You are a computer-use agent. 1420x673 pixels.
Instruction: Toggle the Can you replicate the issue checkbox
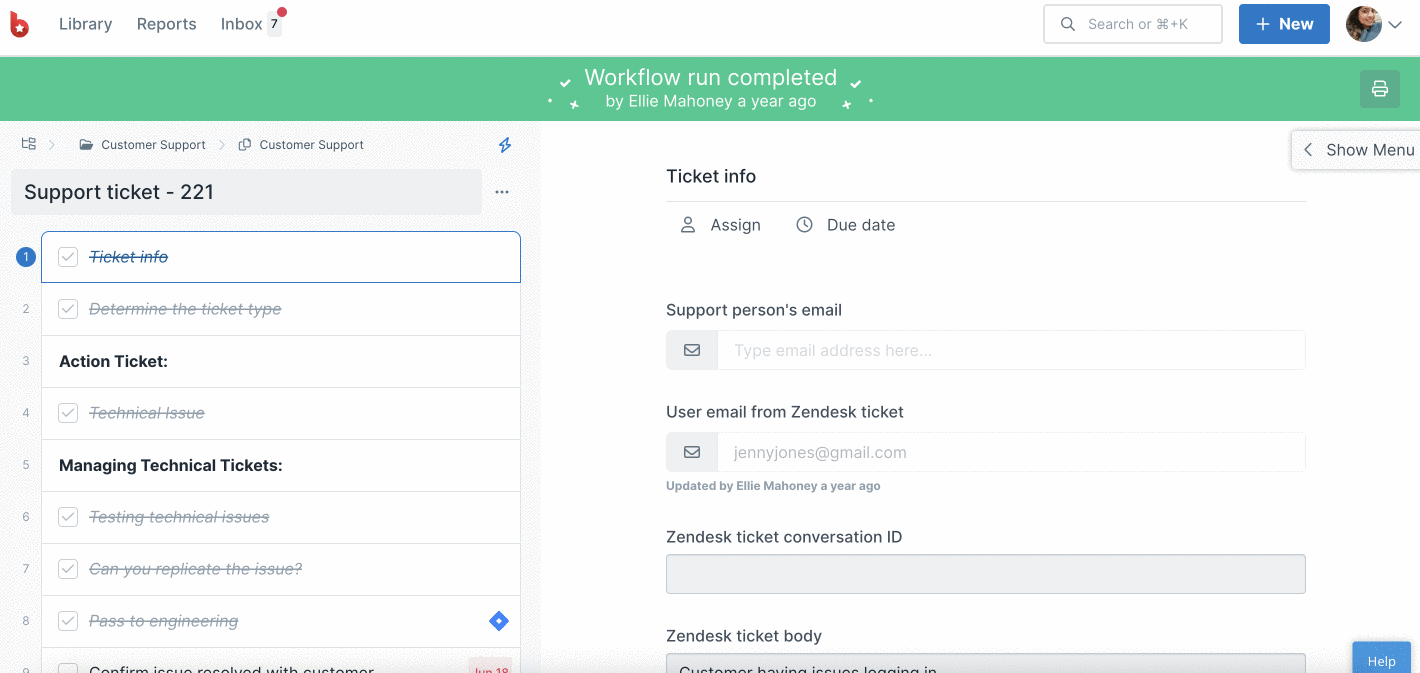click(x=68, y=569)
